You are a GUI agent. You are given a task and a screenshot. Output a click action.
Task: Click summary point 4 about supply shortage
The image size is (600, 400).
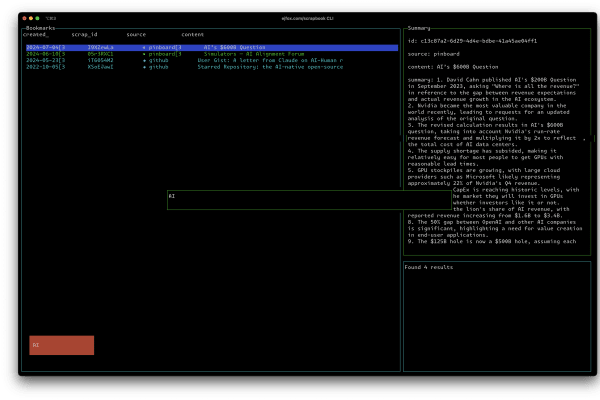485,157
